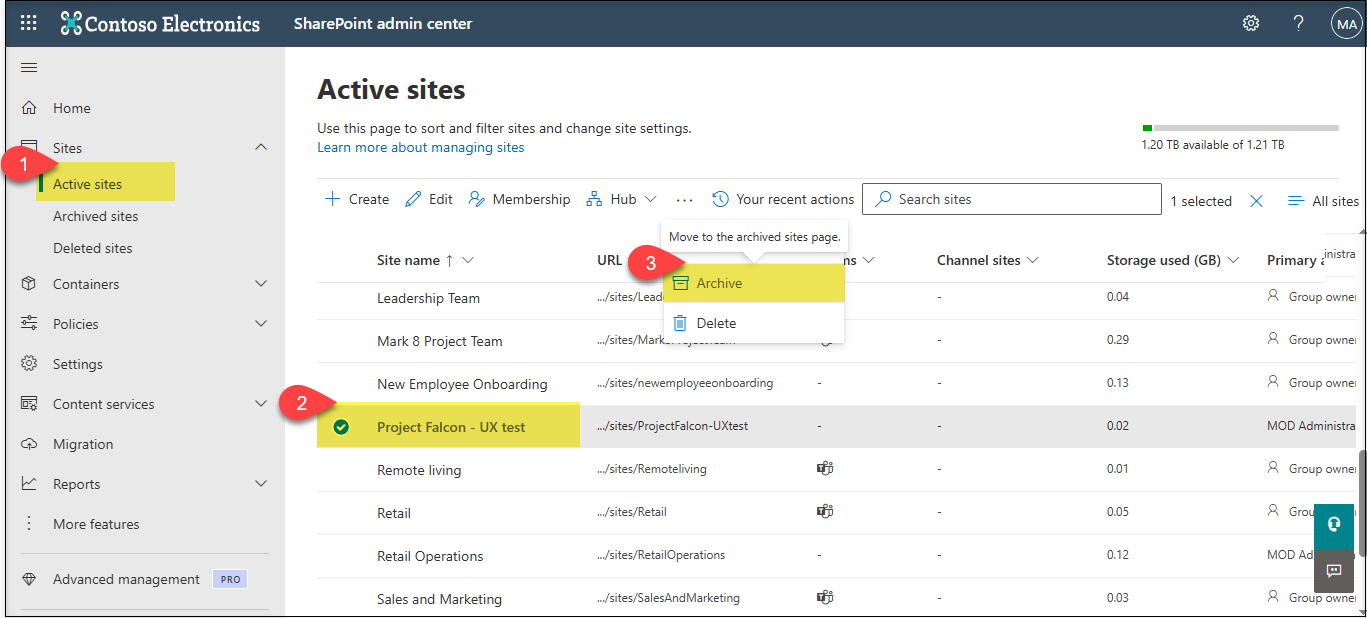
Task: Click the help question mark icon
Action: (1298, 23)
